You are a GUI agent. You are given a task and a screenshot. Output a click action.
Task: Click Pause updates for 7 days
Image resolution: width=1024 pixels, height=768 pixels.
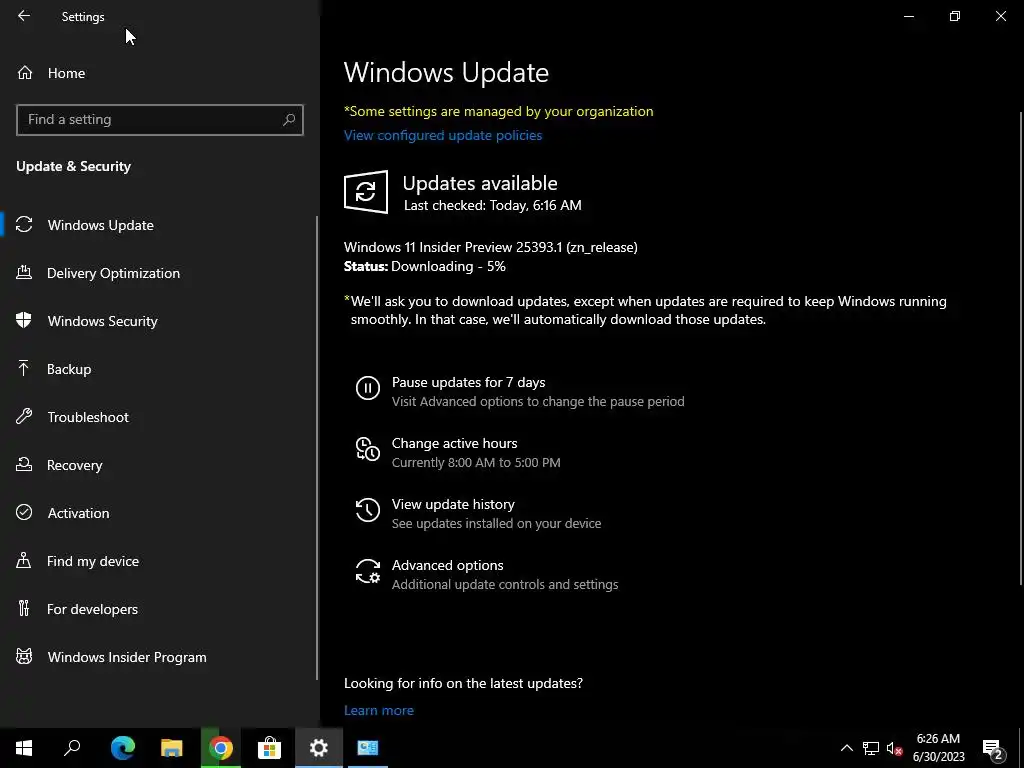(x=468, y=382)
